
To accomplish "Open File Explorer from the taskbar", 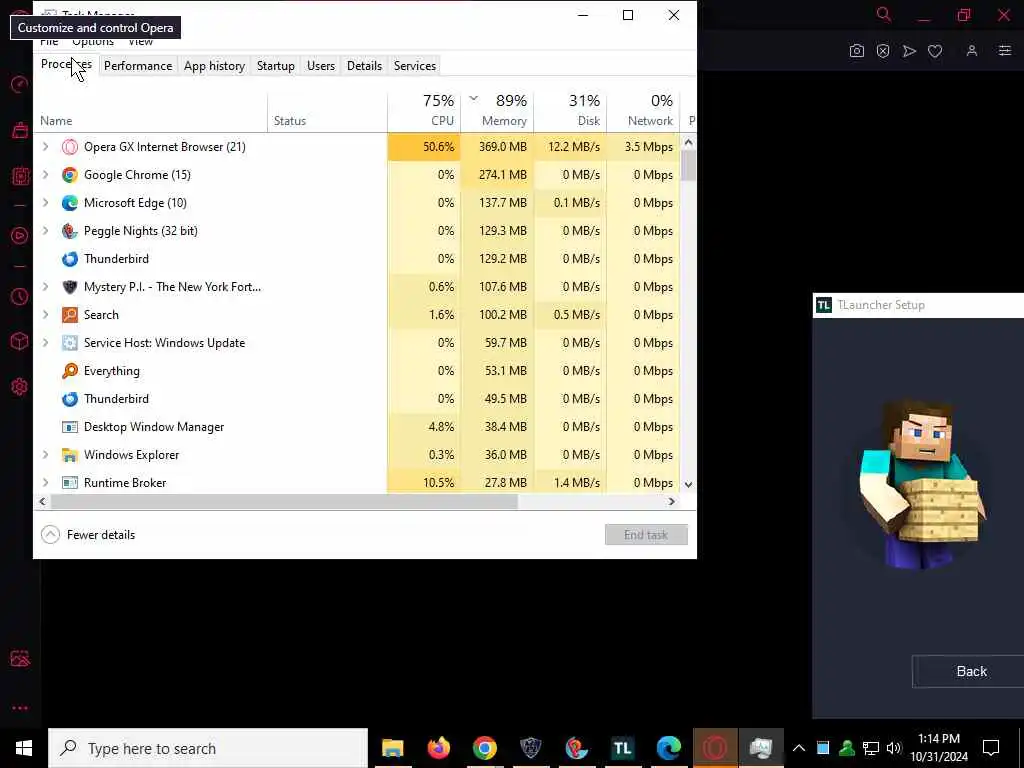I will [392, 748].
